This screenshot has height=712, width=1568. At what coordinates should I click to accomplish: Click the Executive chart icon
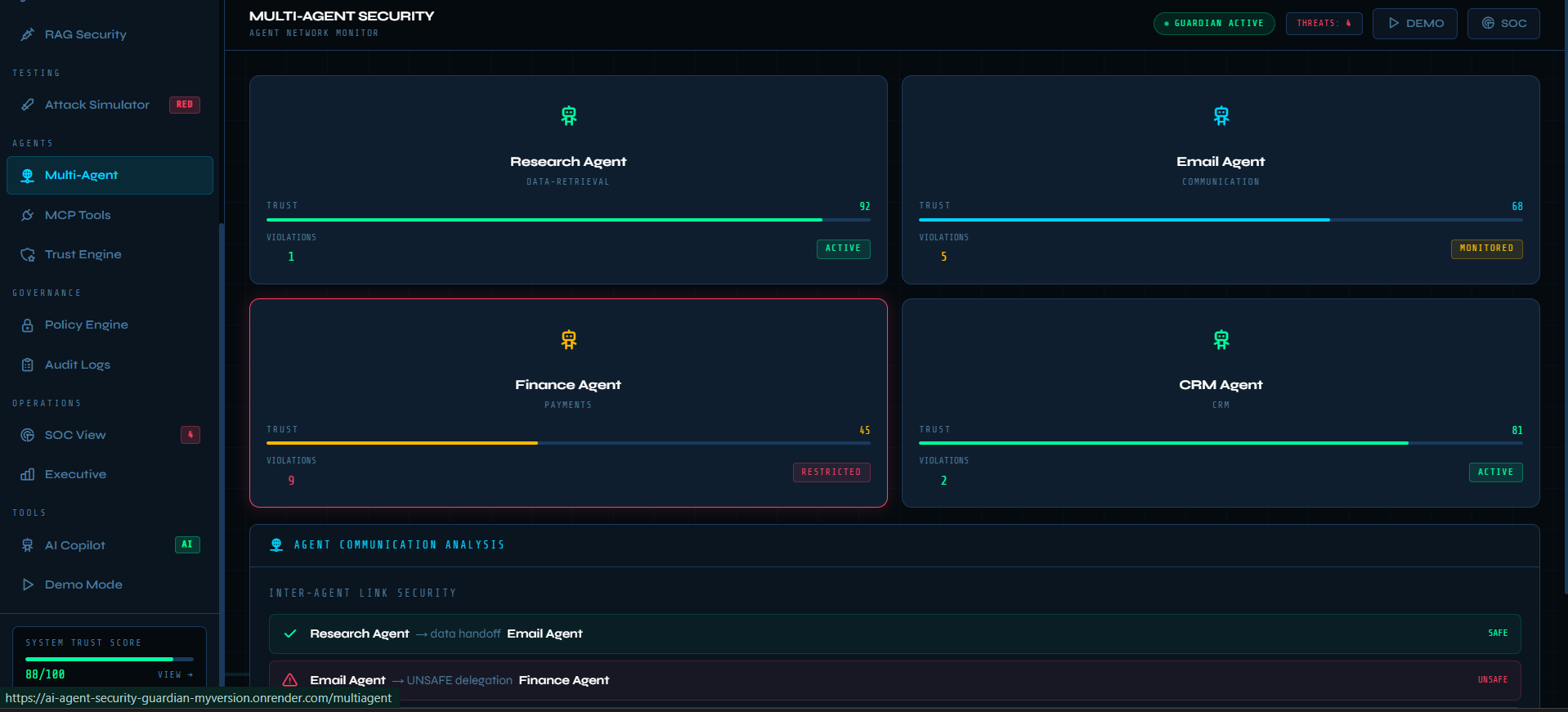(x=28, y=474)
